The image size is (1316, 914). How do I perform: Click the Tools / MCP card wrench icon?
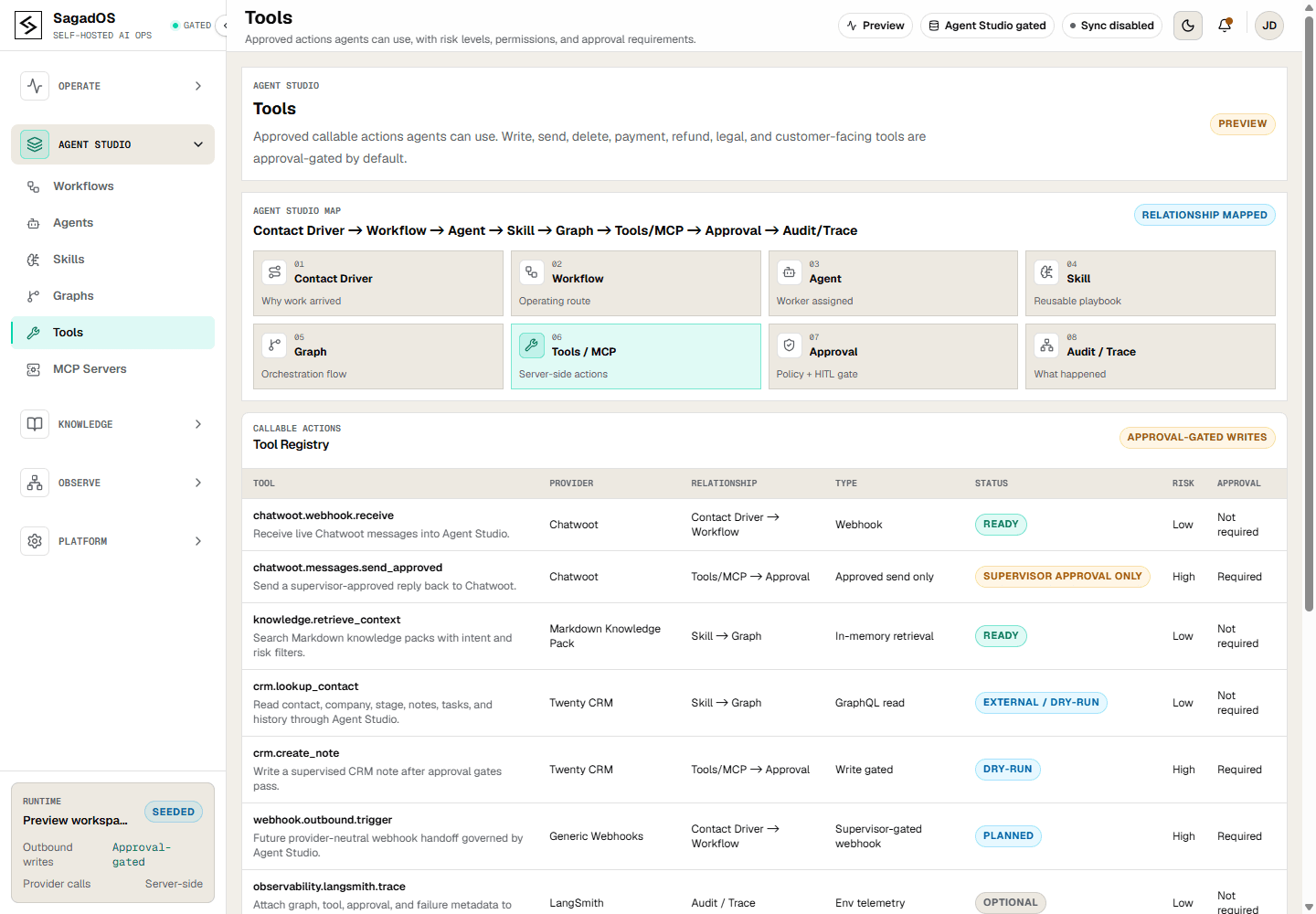click(x=532, y=345)
